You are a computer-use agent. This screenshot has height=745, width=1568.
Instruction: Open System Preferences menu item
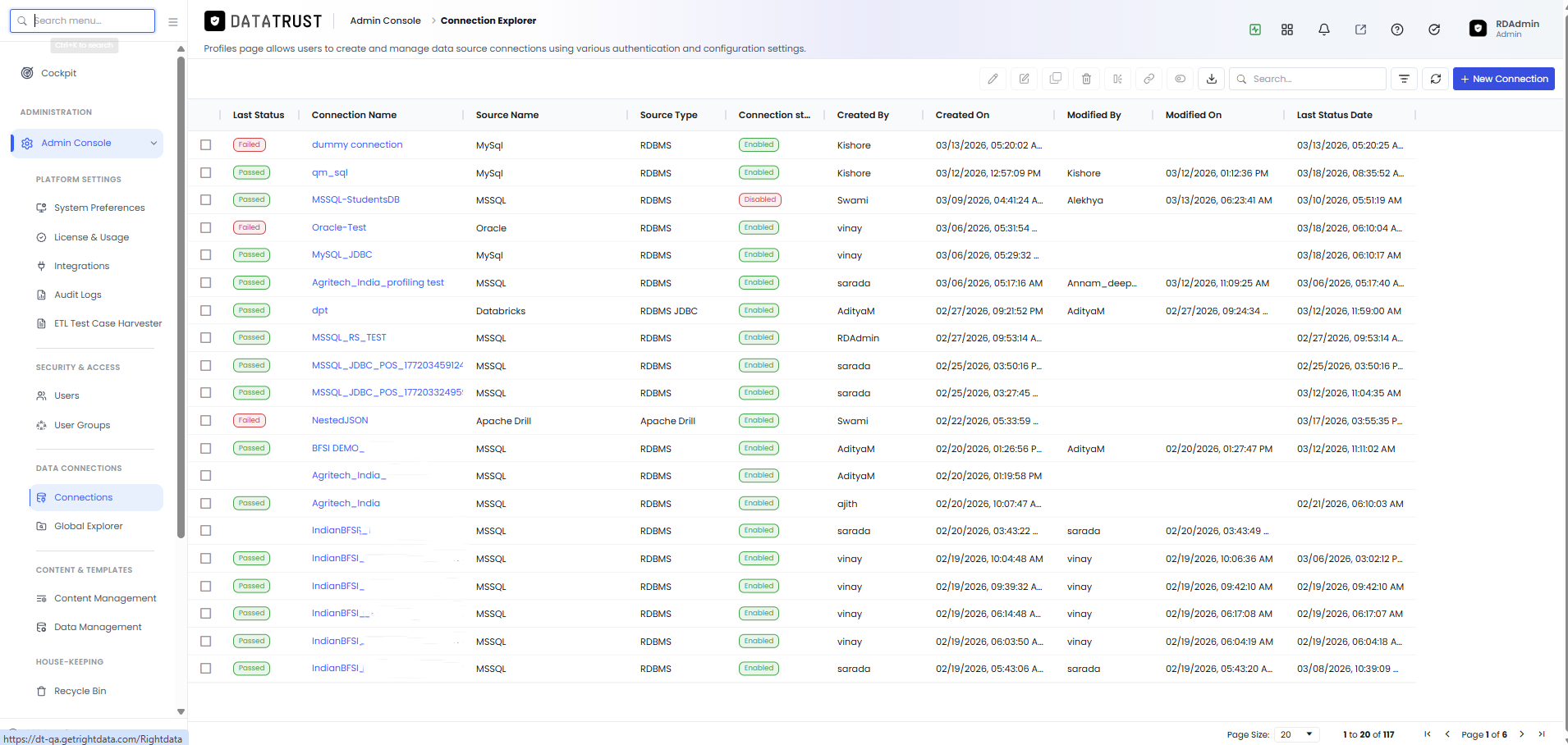tap(99, 208)
